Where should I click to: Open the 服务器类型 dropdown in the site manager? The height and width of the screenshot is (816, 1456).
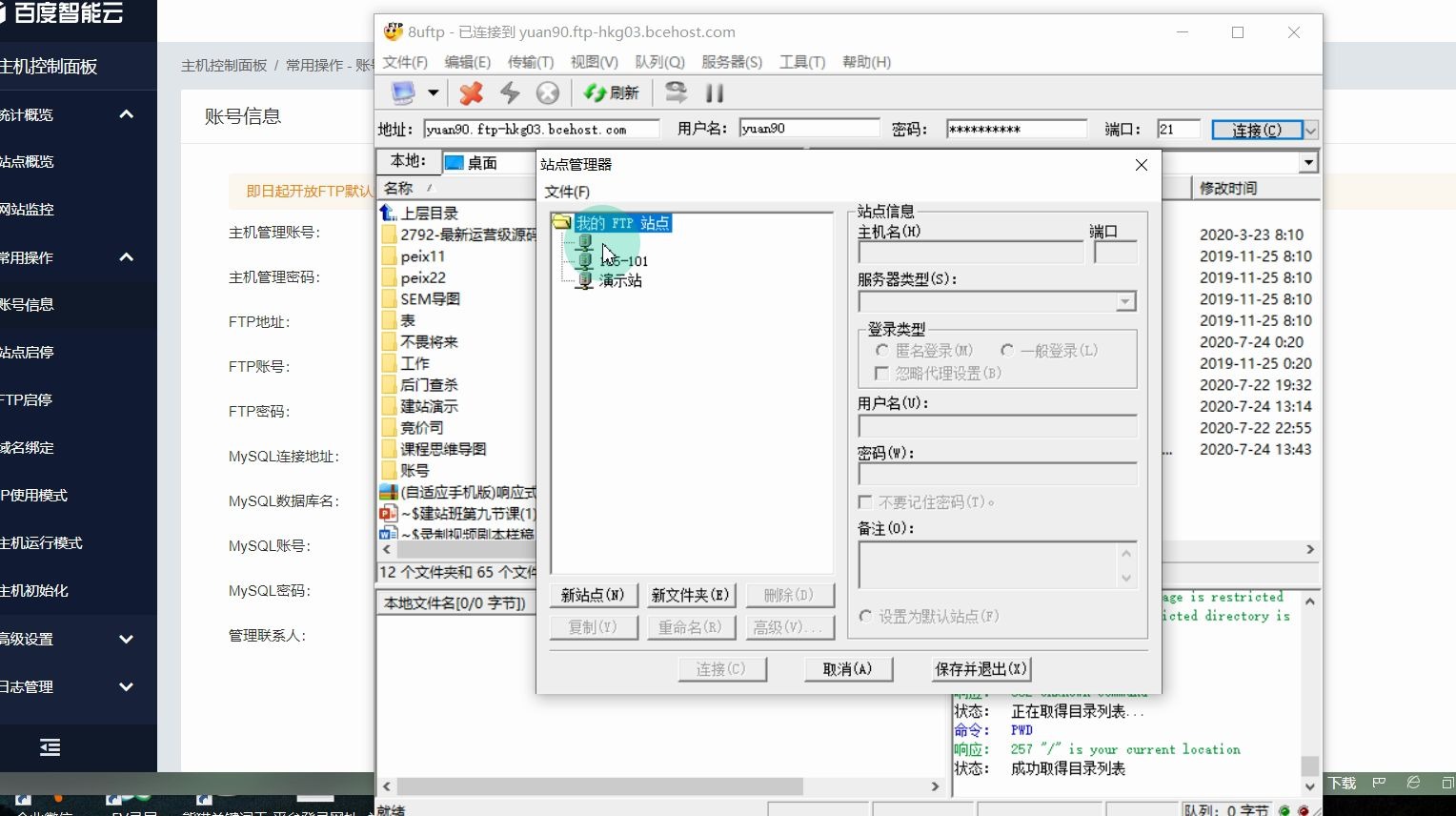1125,301
